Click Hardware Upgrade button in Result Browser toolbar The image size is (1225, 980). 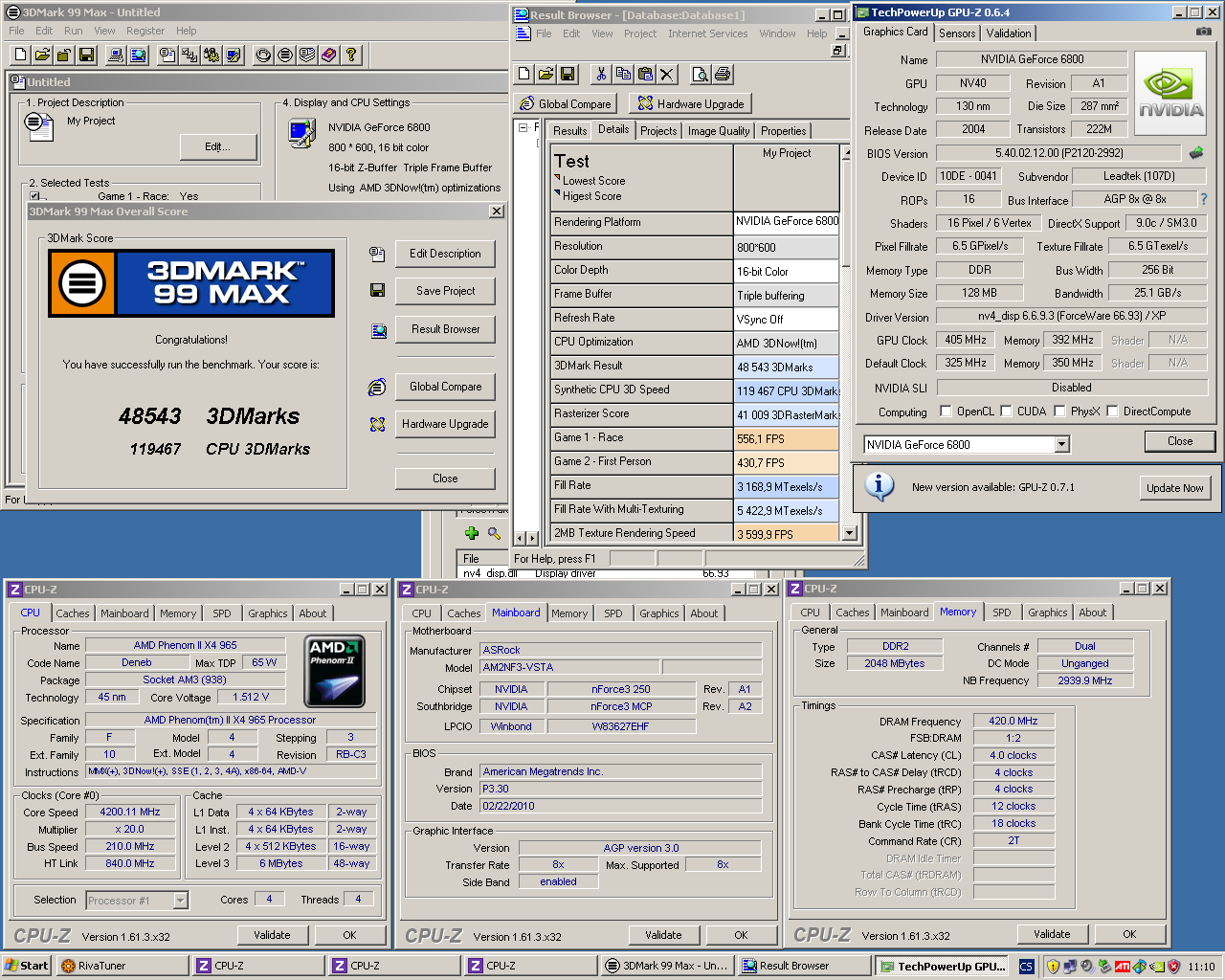[x=690, y=103]
